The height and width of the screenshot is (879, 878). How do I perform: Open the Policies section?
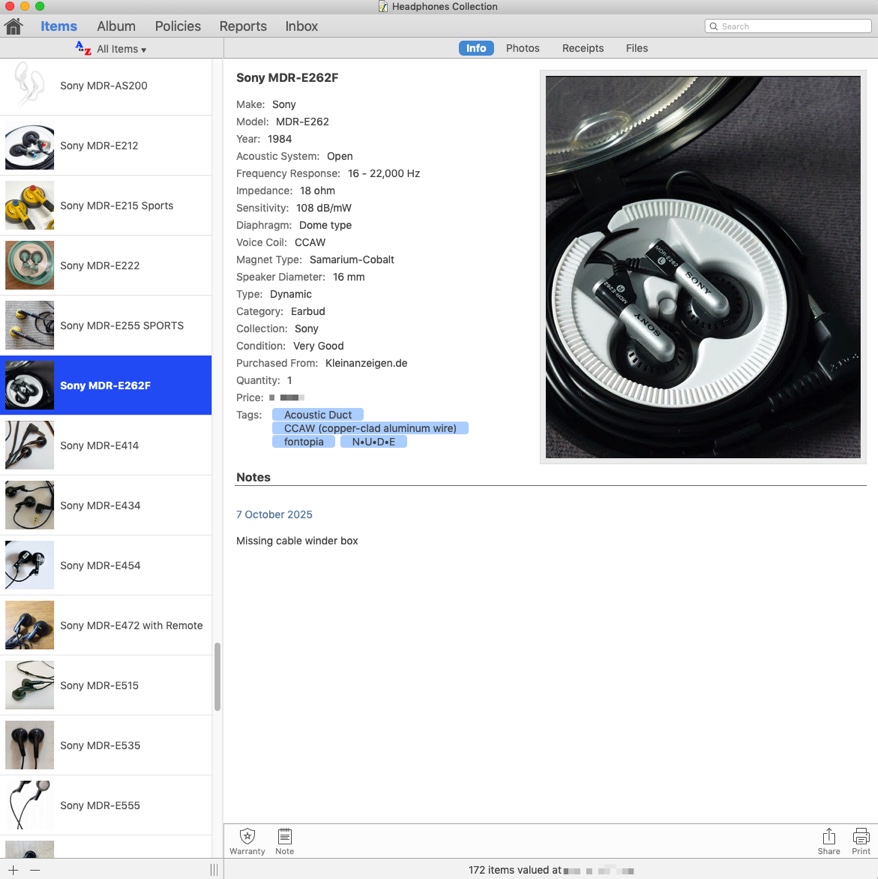(178, 26)
